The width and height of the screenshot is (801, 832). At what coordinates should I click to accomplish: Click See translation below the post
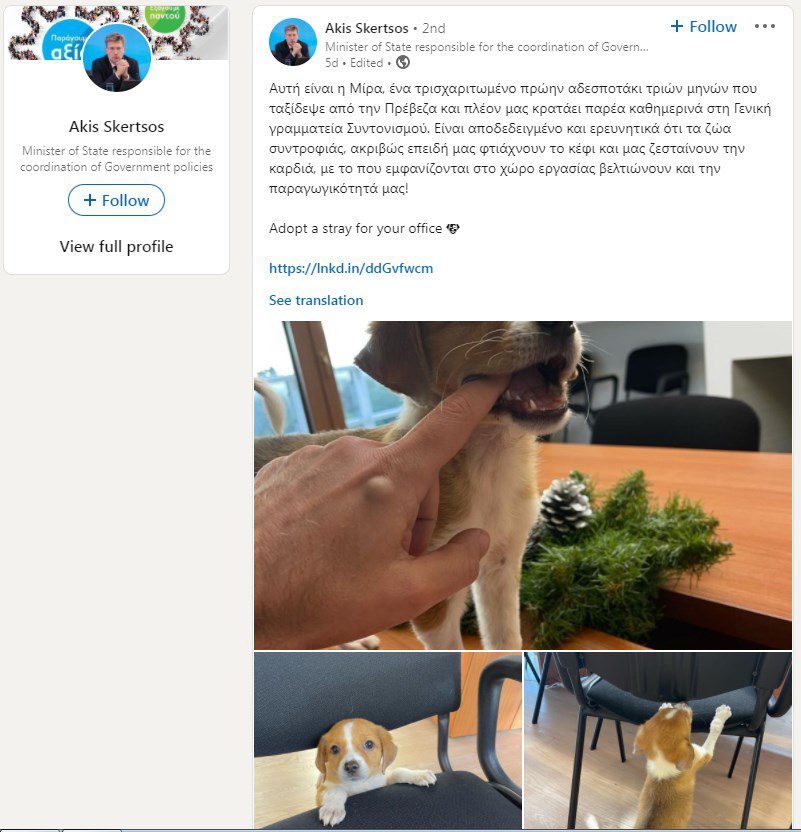point(316,300)
